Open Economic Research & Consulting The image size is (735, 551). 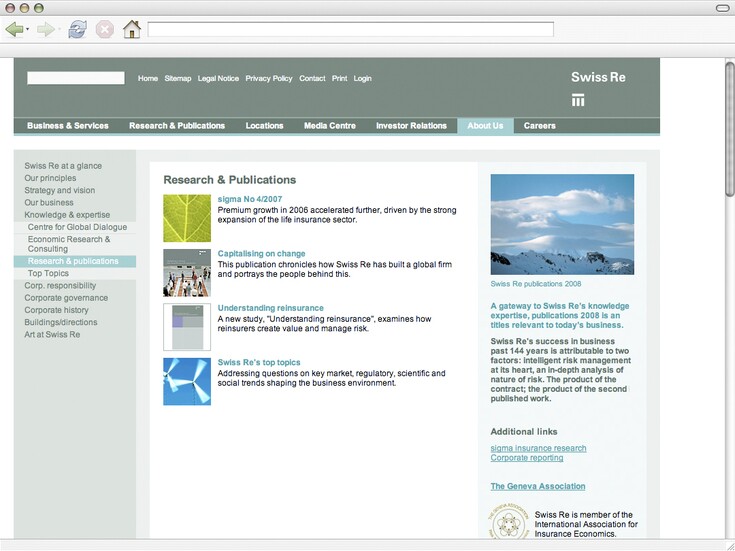(x=69, y=244)
